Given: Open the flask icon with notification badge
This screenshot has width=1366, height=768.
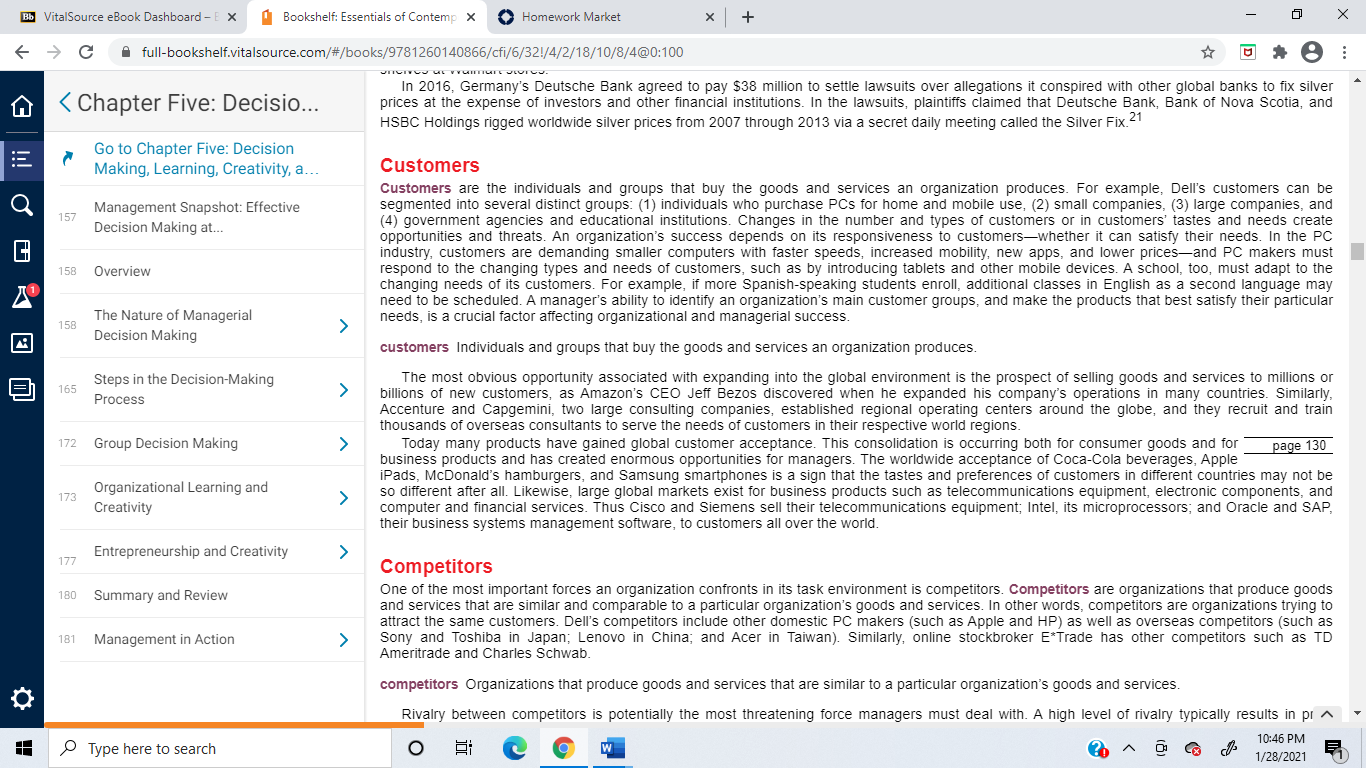Looking at the screenshot, I should click(22, 296).
